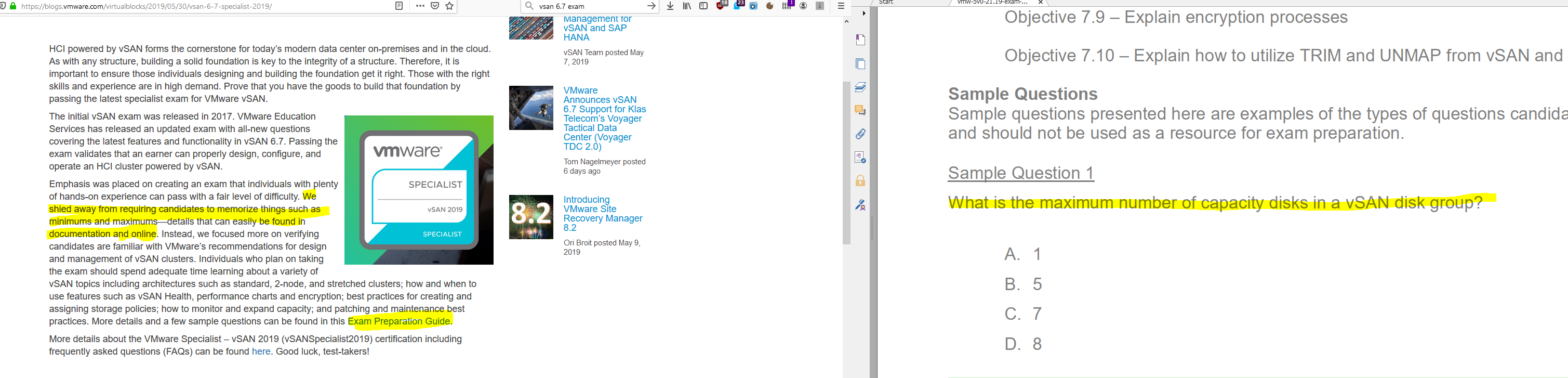
Task: Click the 8.2 fireworks article thumbnail
Action: point(531,217)
